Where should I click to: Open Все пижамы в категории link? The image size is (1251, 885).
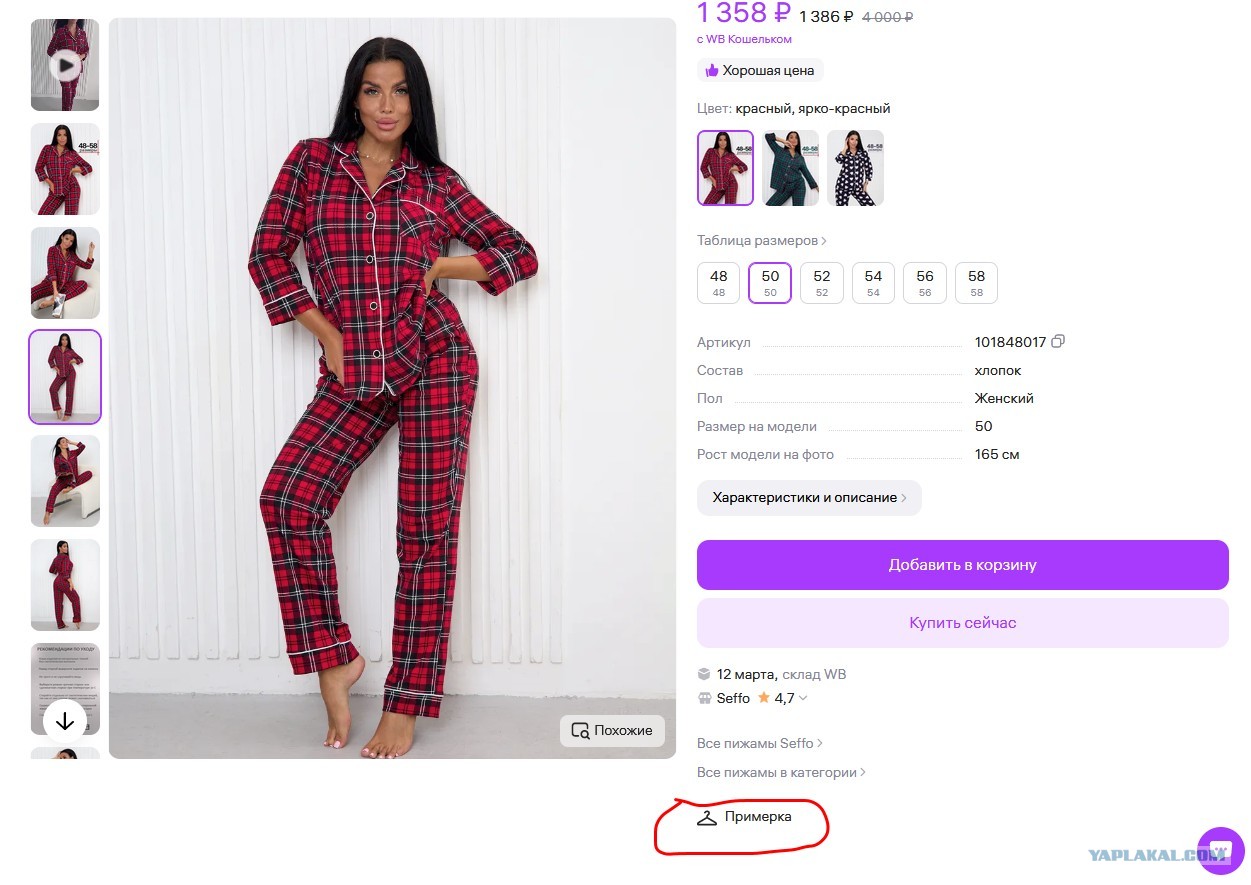tap(781, 772)
